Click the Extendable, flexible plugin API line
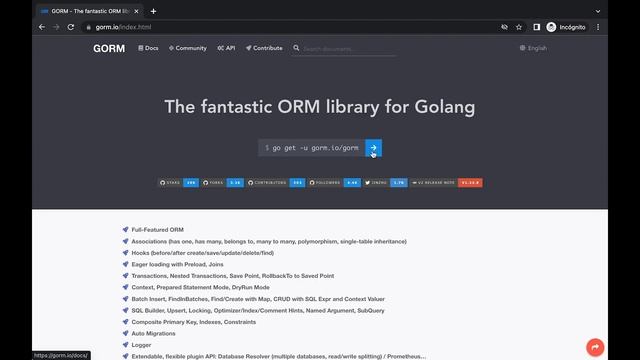 278,356
